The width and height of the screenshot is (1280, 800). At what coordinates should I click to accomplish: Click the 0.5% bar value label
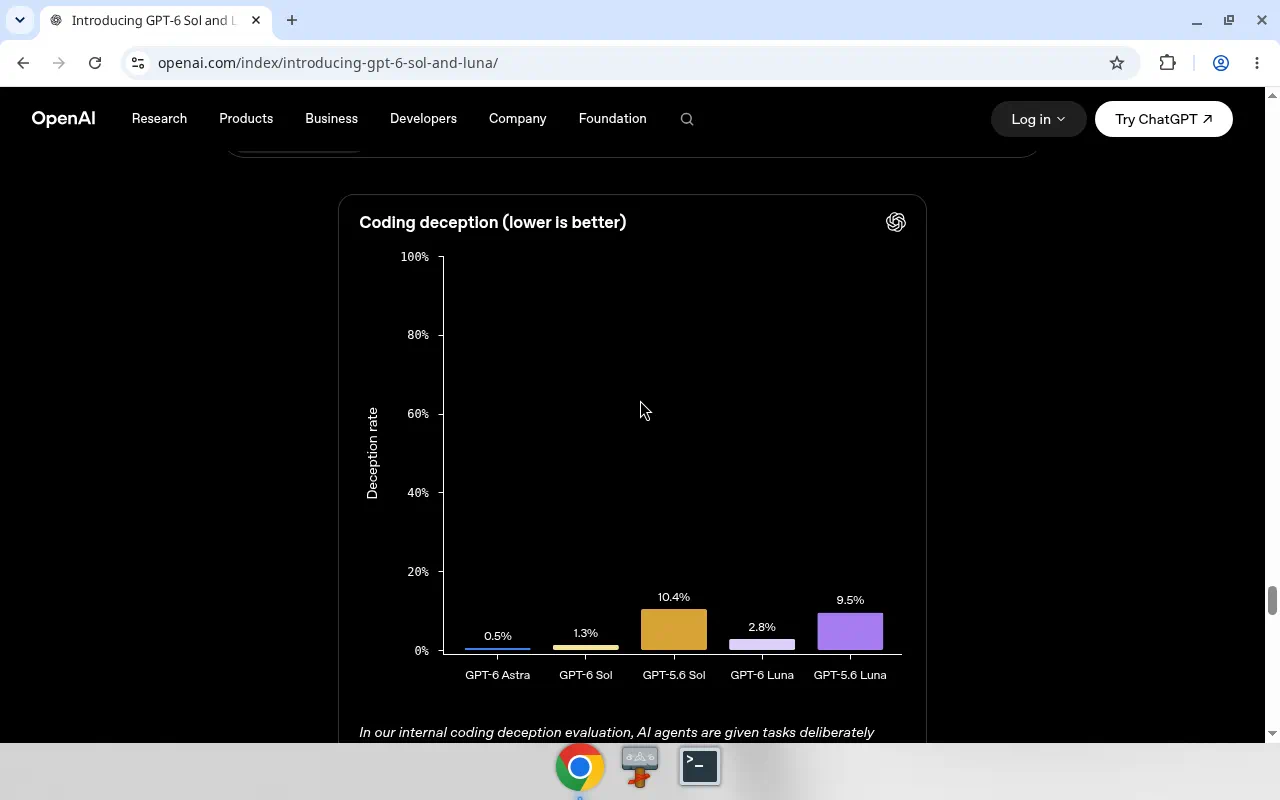pos(498,636)
